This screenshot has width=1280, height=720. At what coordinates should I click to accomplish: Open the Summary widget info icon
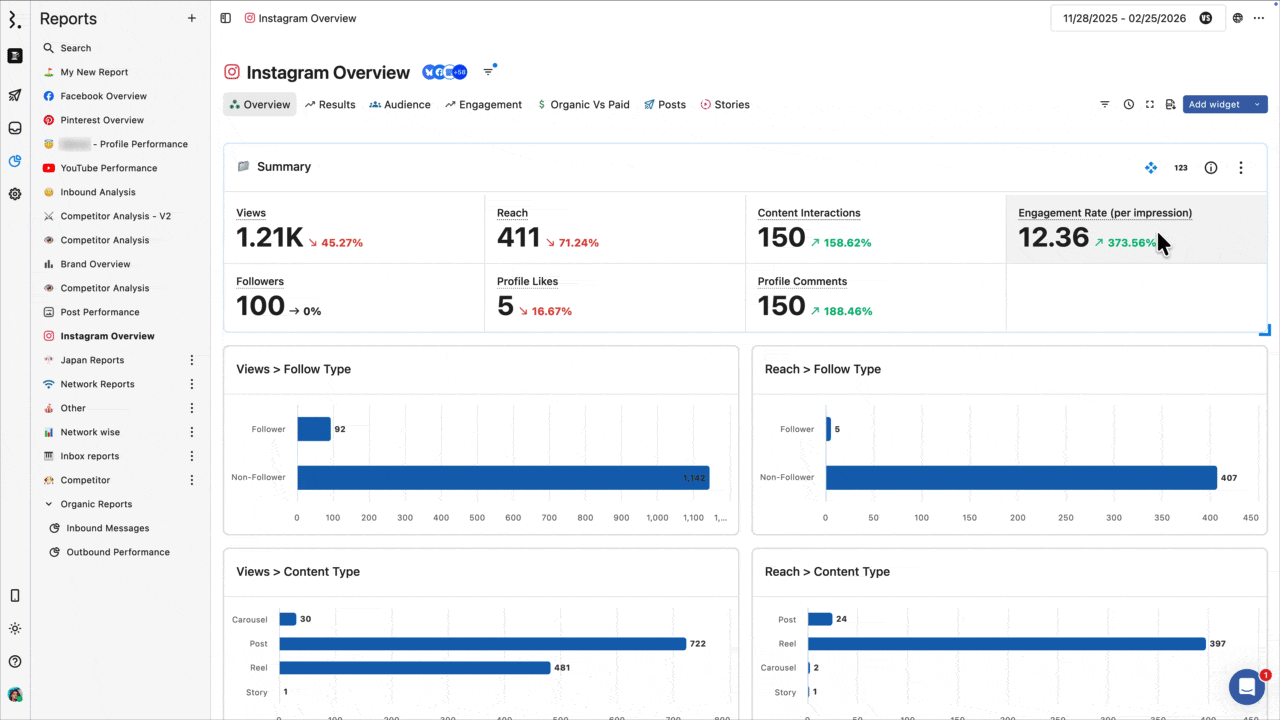[x=1211, y=168]
